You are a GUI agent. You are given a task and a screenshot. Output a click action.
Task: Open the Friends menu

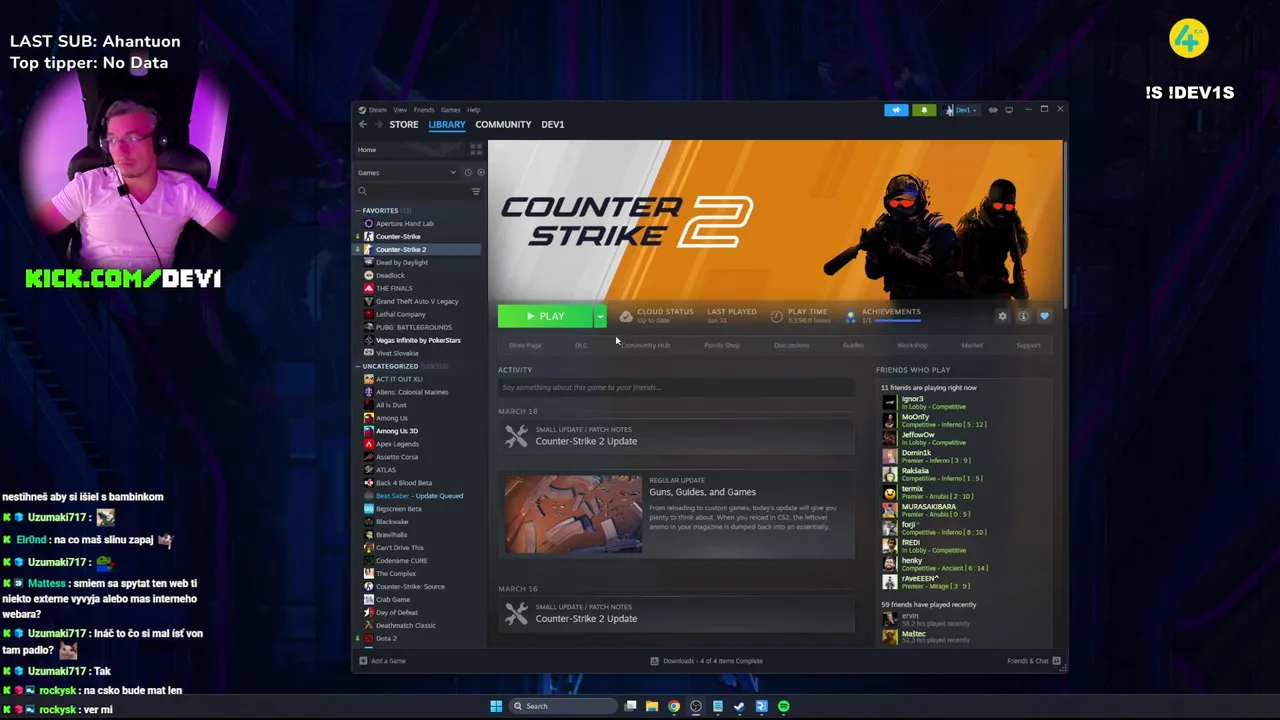(424, 110)
